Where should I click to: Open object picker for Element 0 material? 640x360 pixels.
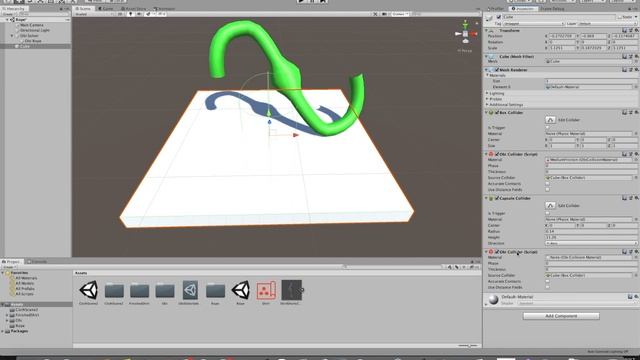click(x=636, y=87)
